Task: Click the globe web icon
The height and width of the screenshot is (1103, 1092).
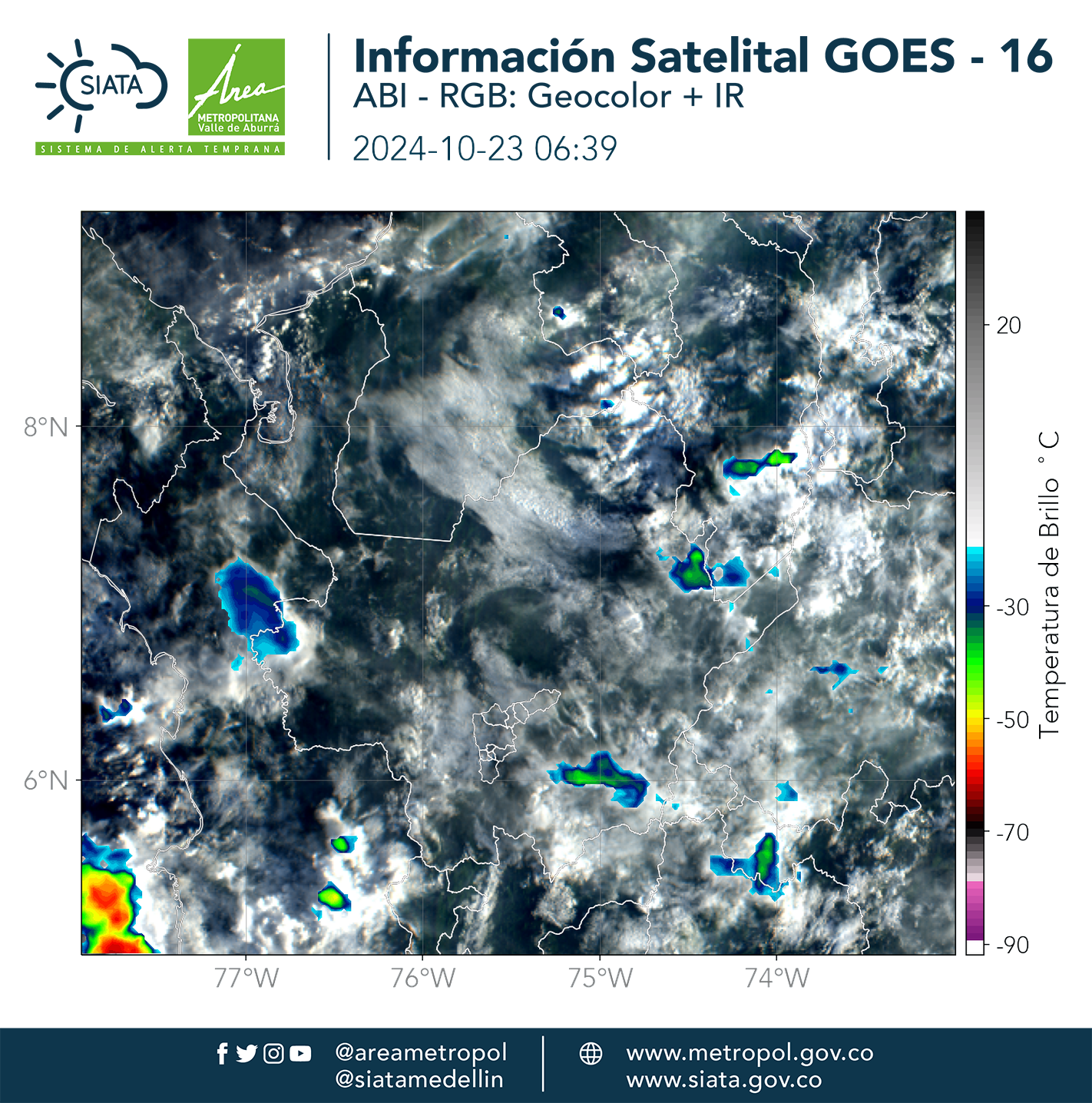Action: (x=591, y=1053)
